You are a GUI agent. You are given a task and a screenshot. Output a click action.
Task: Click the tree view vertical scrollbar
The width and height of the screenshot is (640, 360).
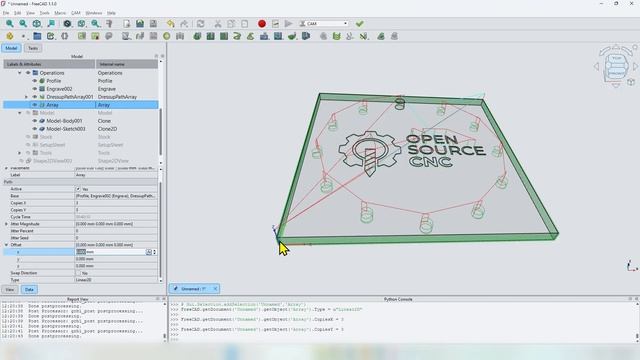[x=160, y=131]
